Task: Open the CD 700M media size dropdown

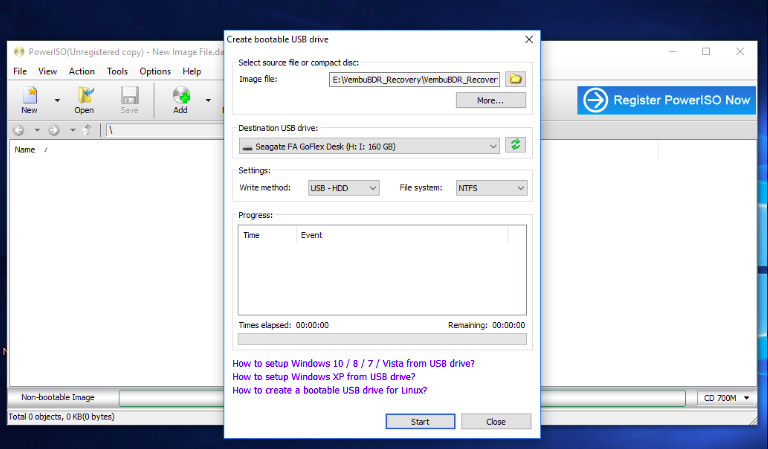Action: pos(726,398)
